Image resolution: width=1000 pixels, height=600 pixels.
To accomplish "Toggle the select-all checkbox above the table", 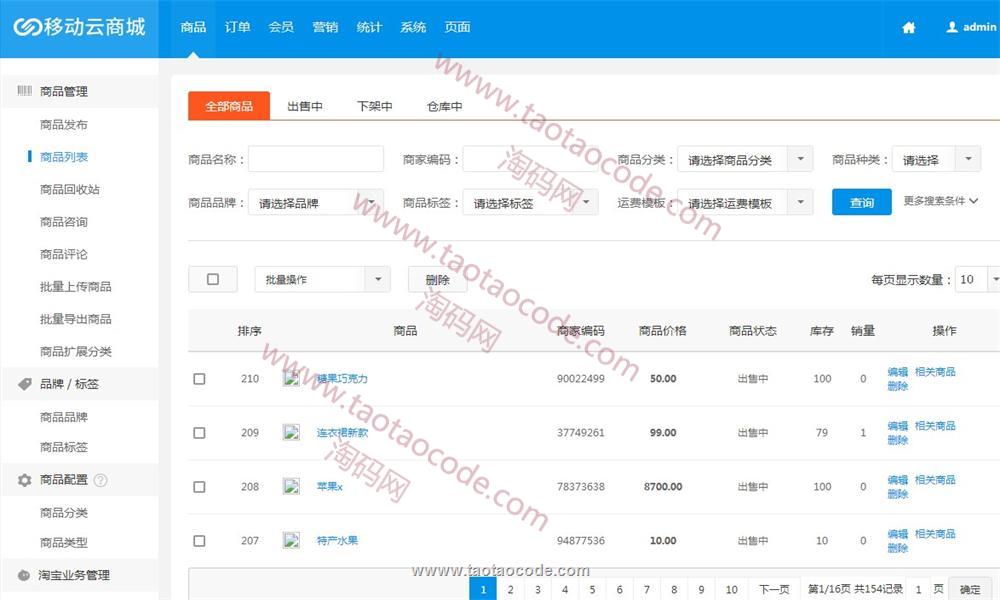I will 213,279.
